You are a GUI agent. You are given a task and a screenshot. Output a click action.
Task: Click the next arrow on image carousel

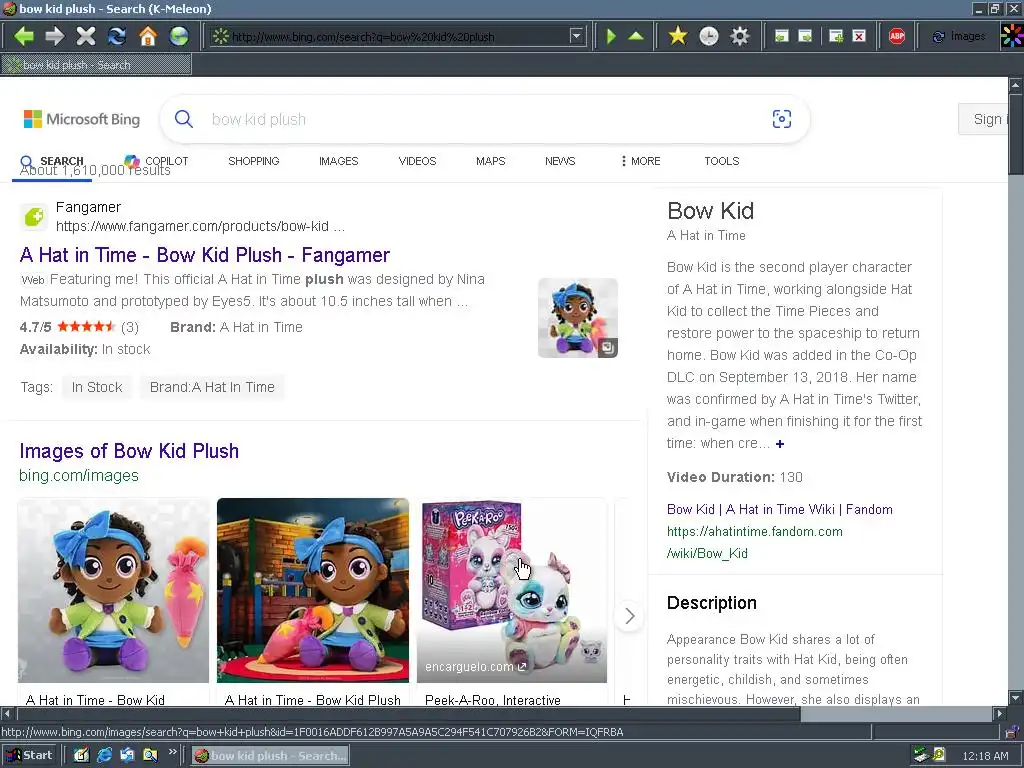pyautogui.click(x=630, y=616)
